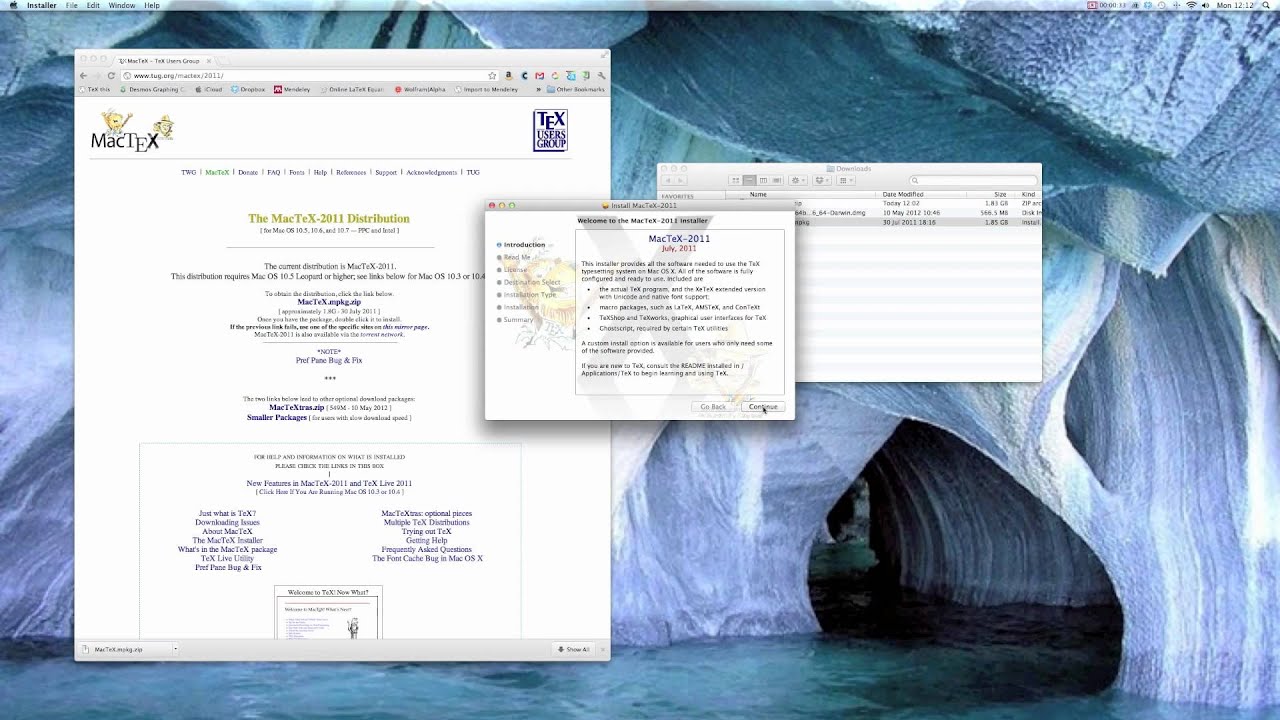This screenshot has width=1280, height=720.
Task: Switch Finder to icon view
Action: (734, 181)
